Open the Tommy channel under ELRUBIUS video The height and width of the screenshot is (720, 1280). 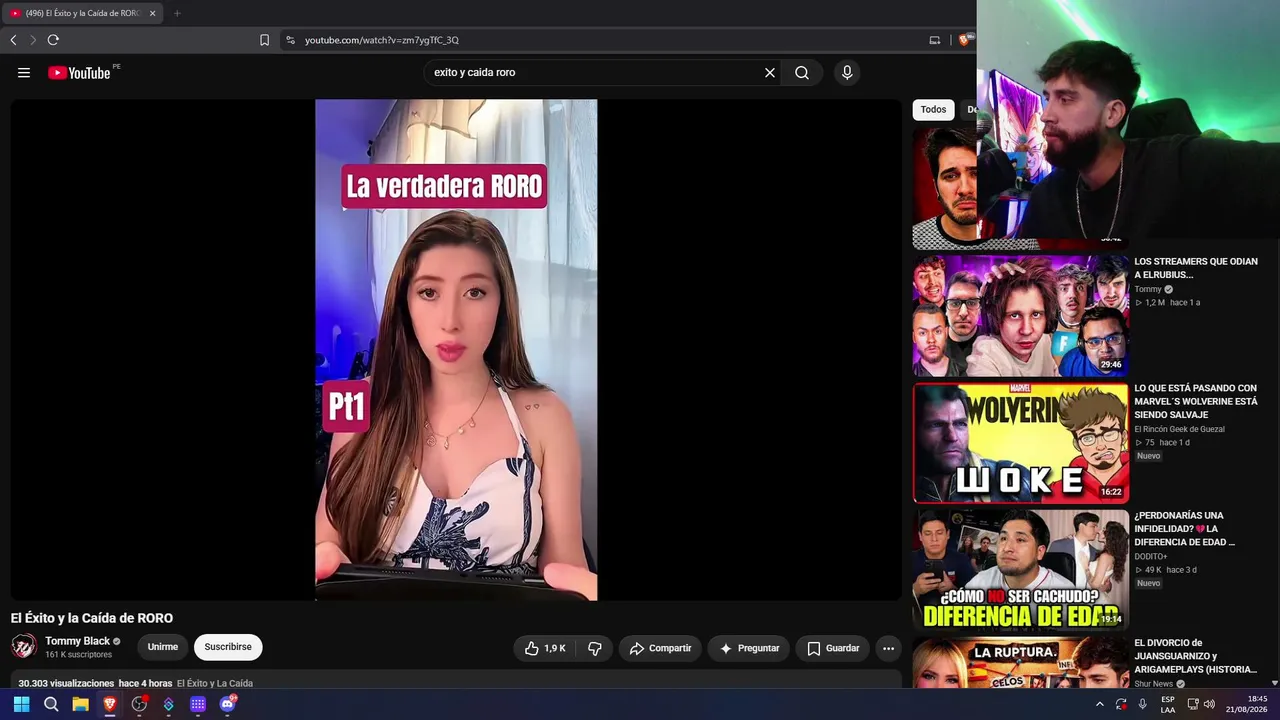(1148, 289)
